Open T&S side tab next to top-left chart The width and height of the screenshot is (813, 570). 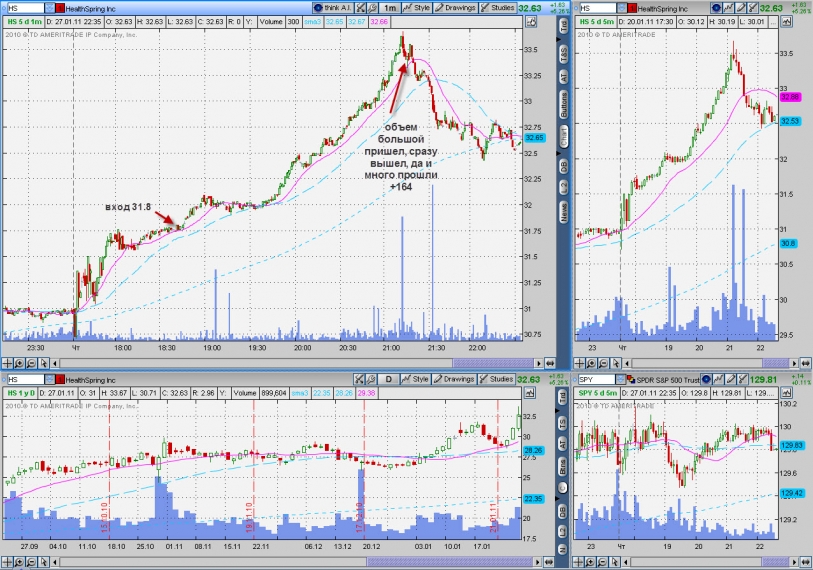coord(564,53)
